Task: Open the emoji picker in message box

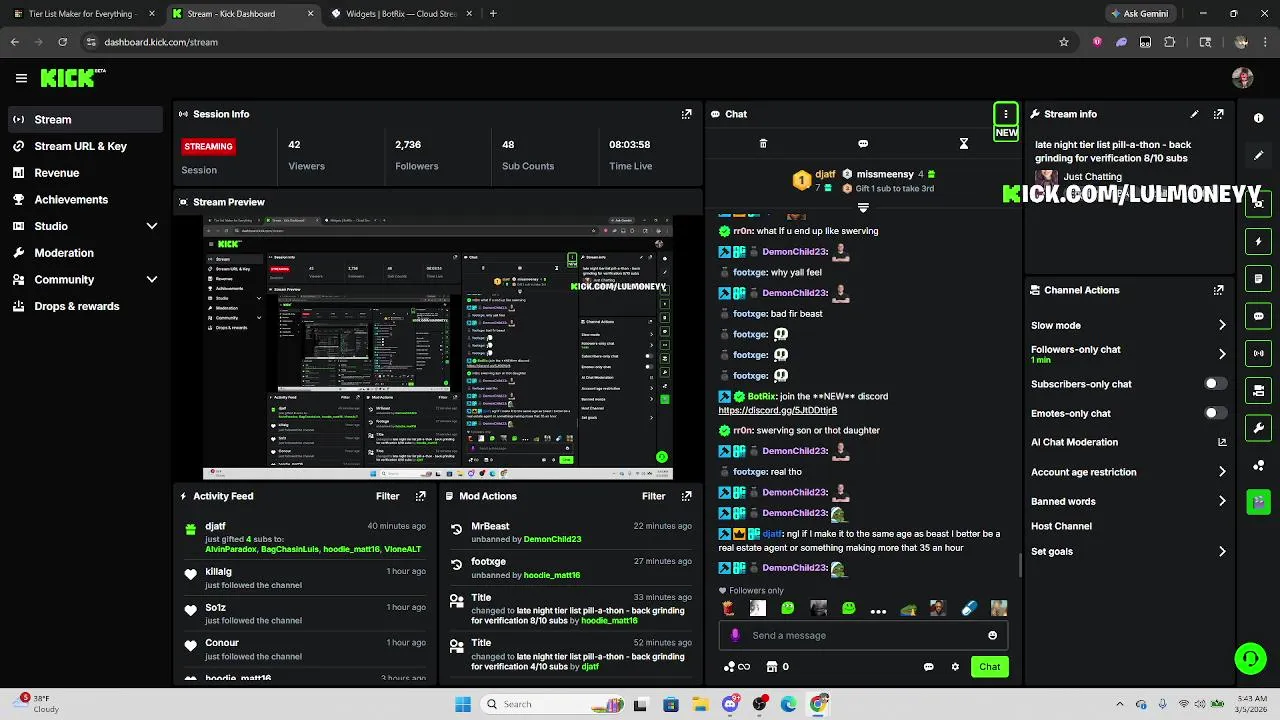Action: click(x=992, y=635)
